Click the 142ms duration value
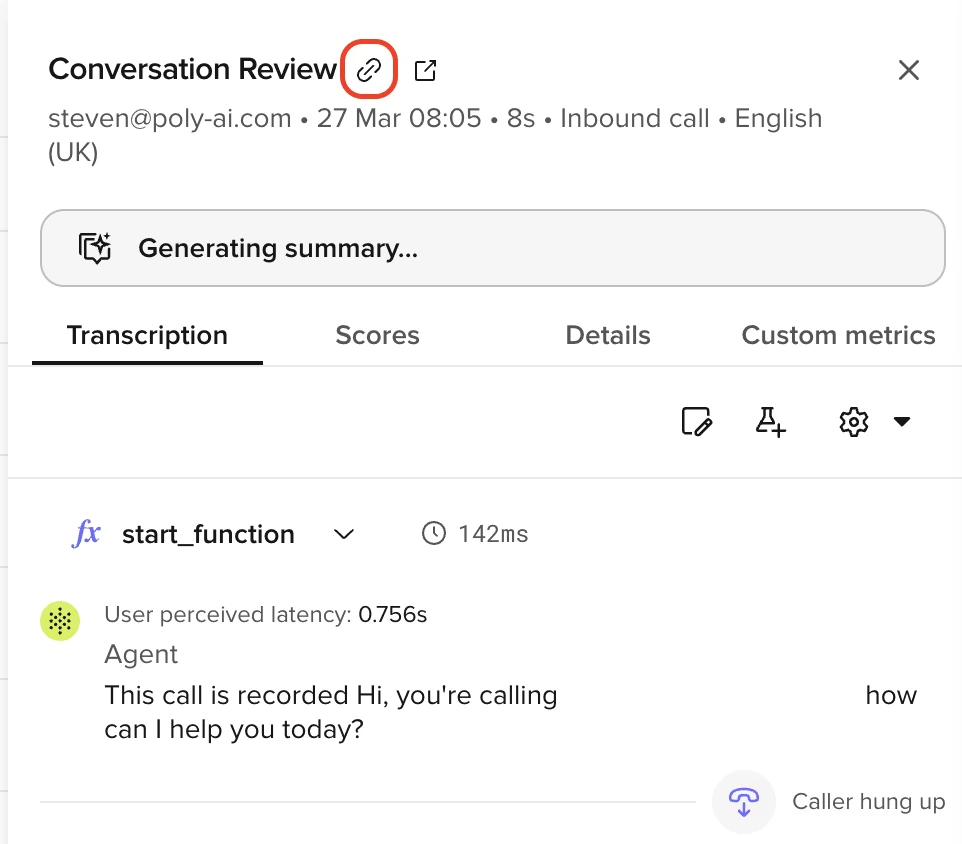The width and height of the screenshot is (962, 844). point(493,534)
